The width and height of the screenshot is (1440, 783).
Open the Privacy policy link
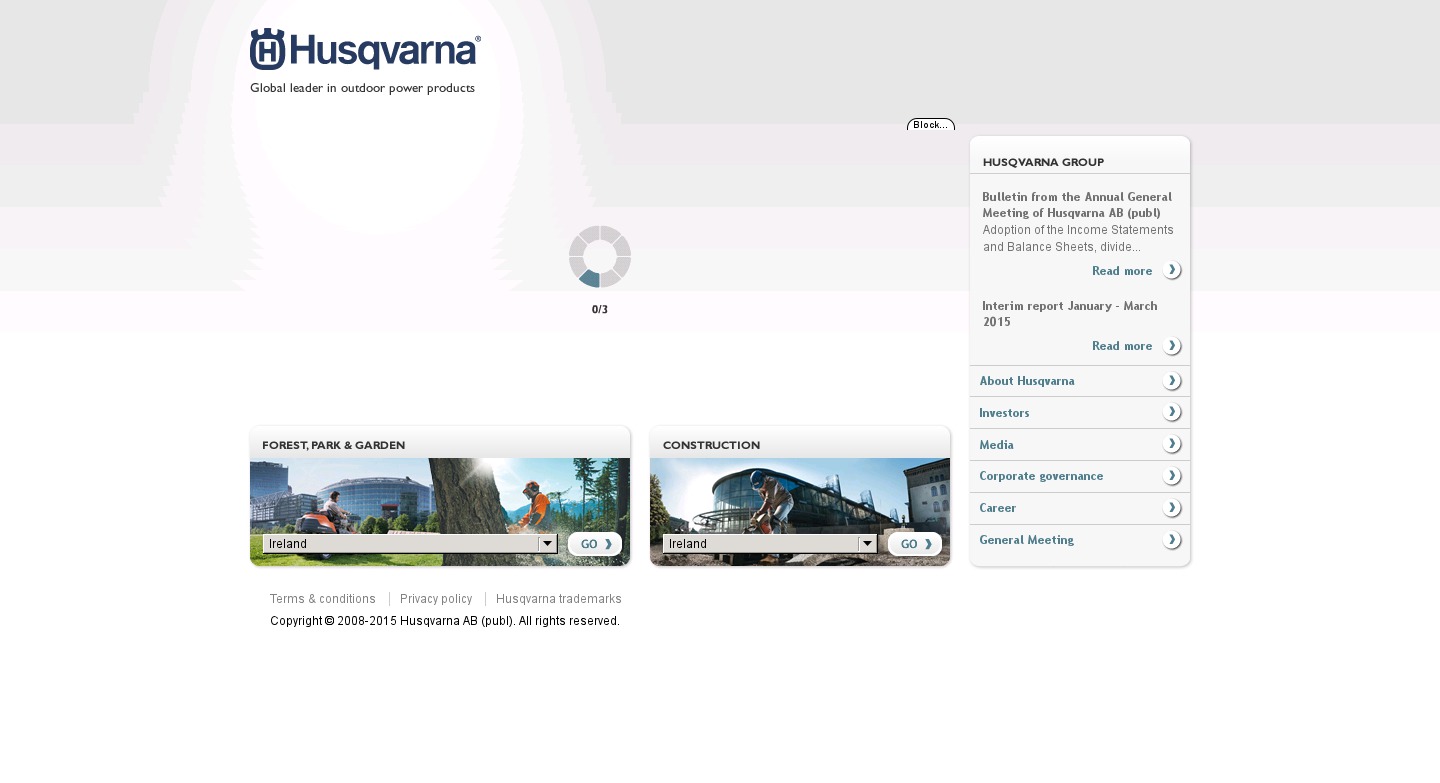point(436,599)
